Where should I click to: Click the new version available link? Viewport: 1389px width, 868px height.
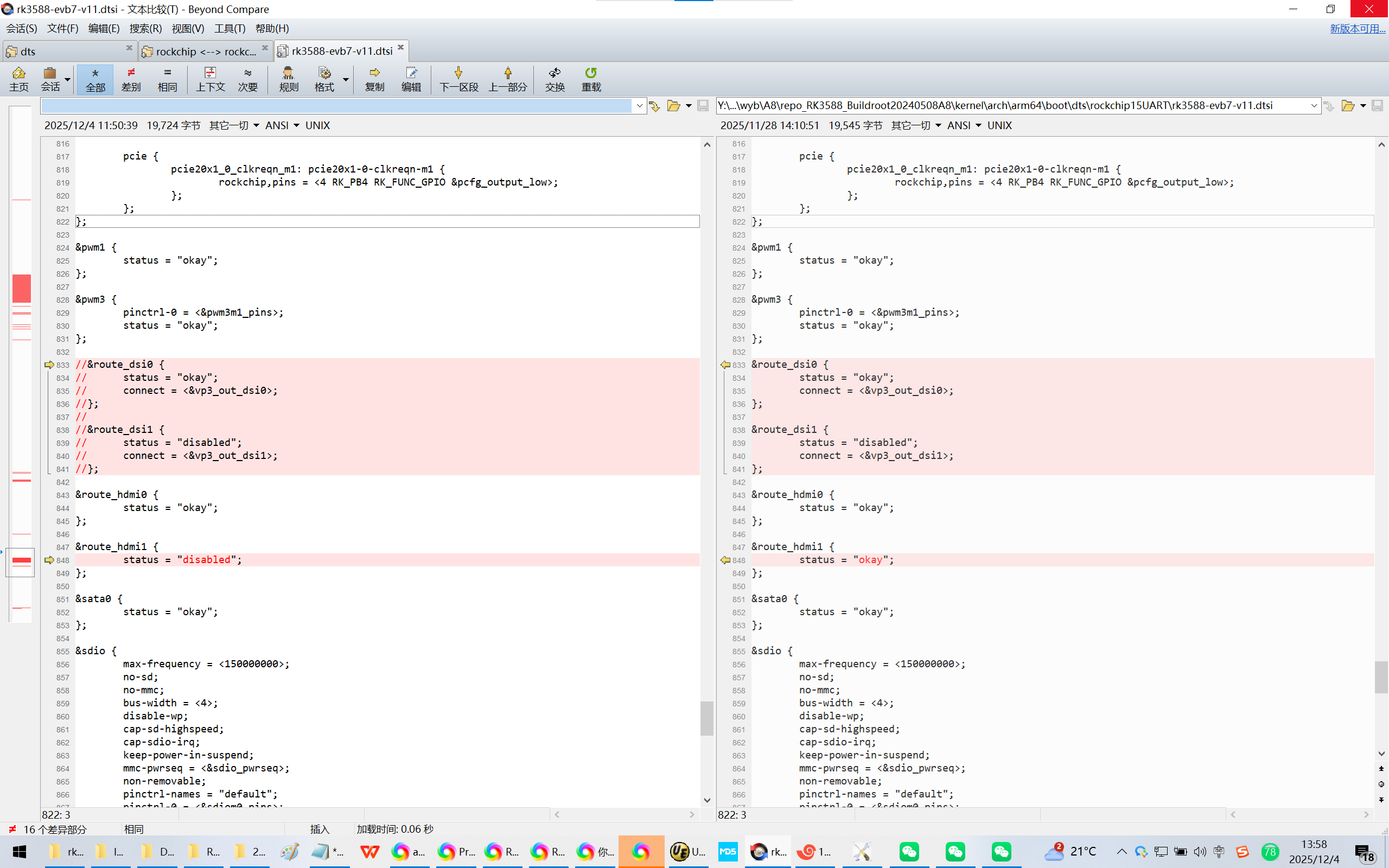click(x=1357, y=28)
